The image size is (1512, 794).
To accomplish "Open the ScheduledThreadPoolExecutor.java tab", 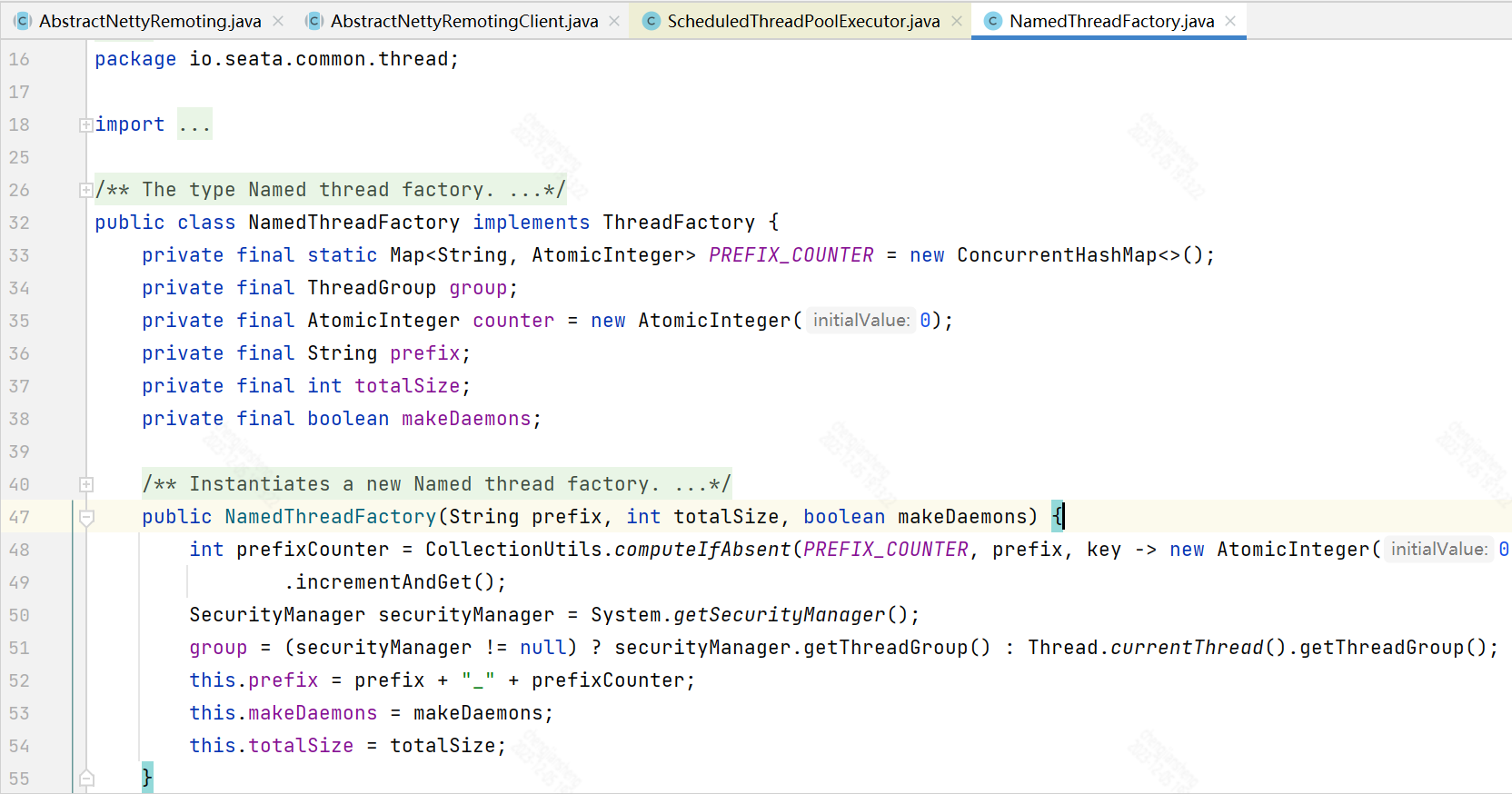I will click(x=803, y=21).
